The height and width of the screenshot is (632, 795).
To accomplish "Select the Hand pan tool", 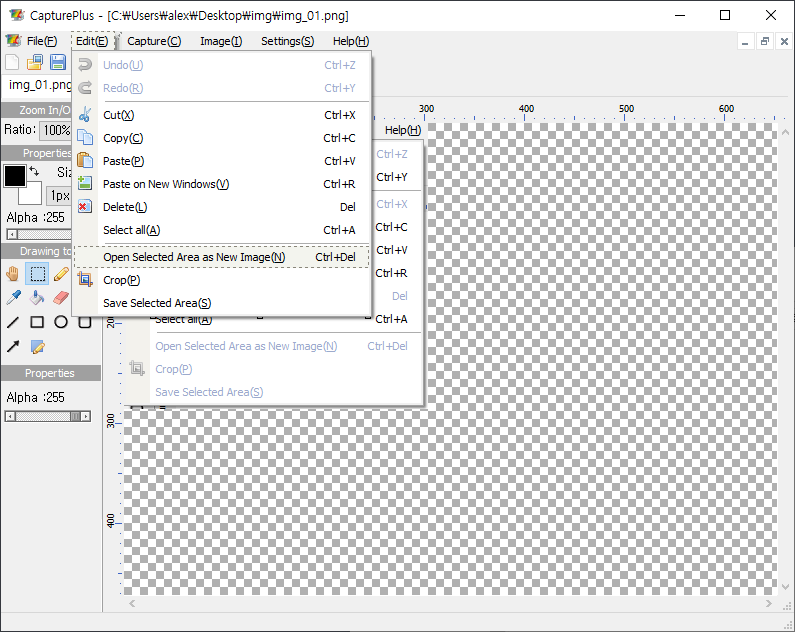I will pos(13,273).
